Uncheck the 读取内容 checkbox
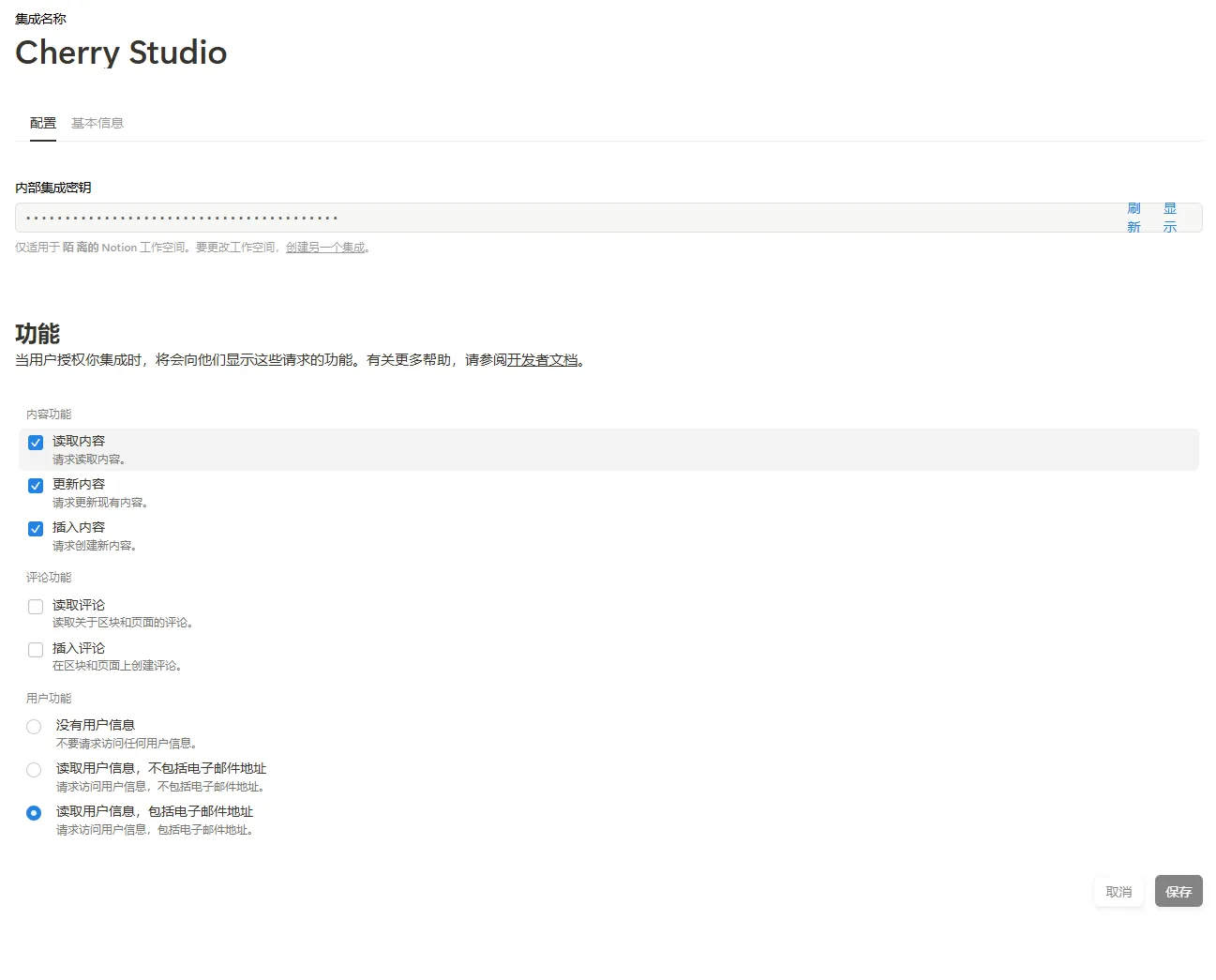The height and width of the screenshot is (980, 1216). pos(36,443)
